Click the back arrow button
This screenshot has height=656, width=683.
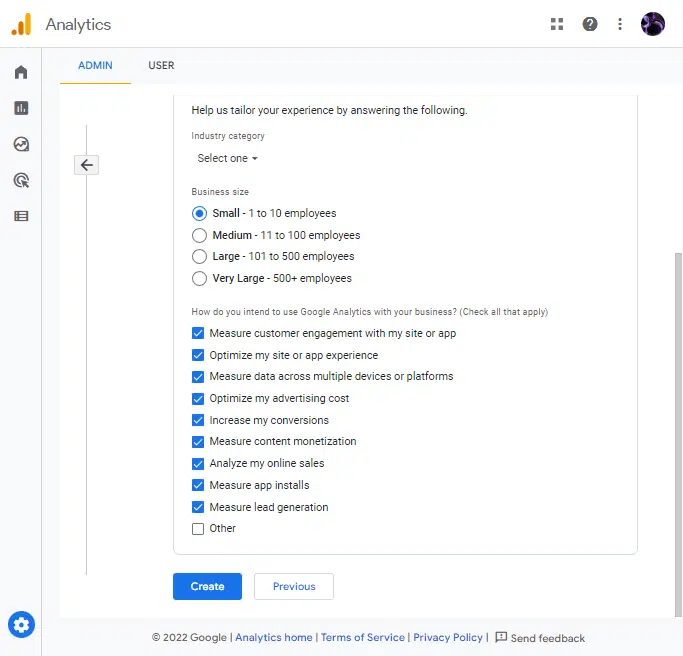pos(86,165)
